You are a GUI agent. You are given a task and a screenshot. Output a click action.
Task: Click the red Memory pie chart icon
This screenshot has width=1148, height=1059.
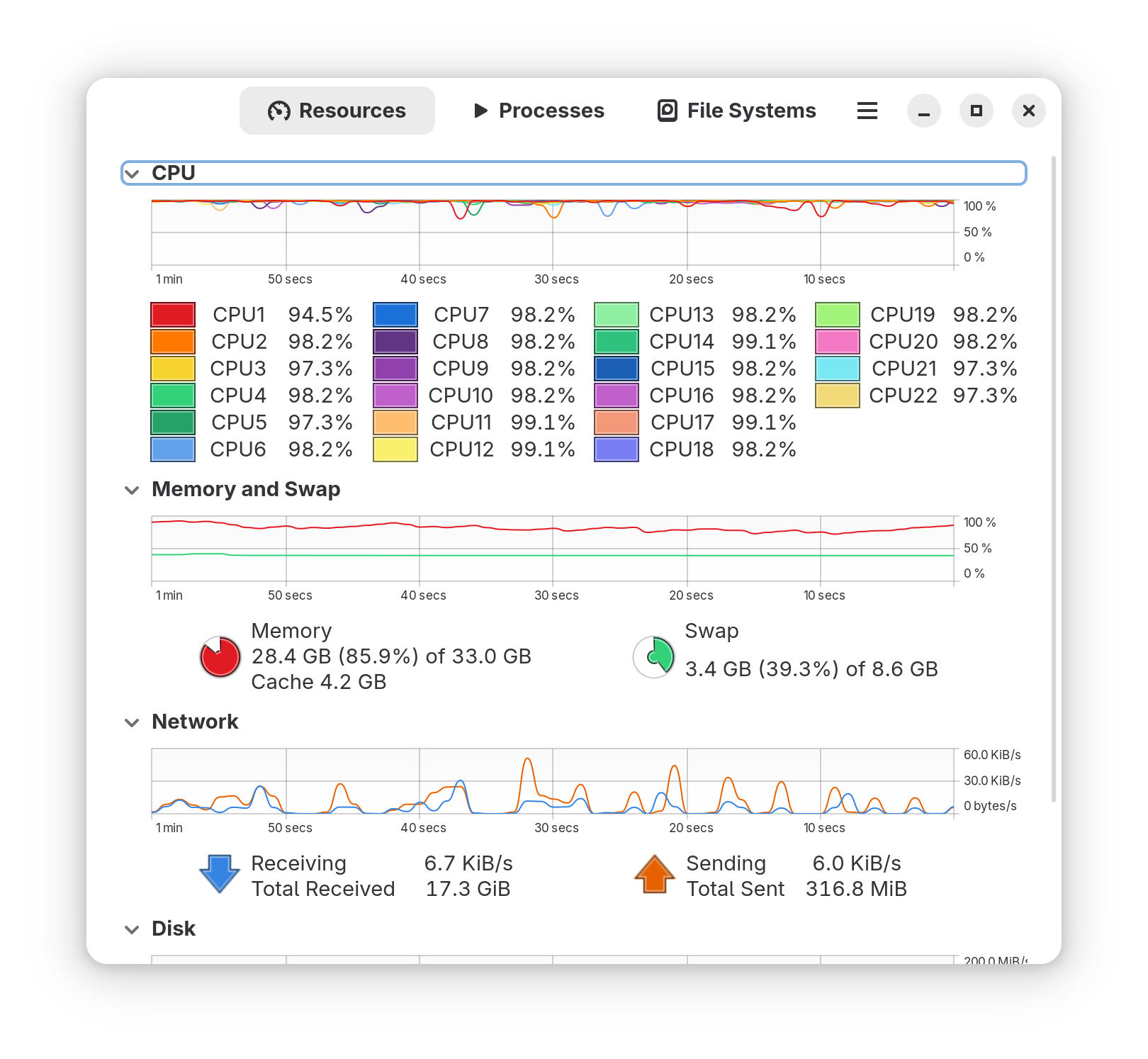(220, 656)
